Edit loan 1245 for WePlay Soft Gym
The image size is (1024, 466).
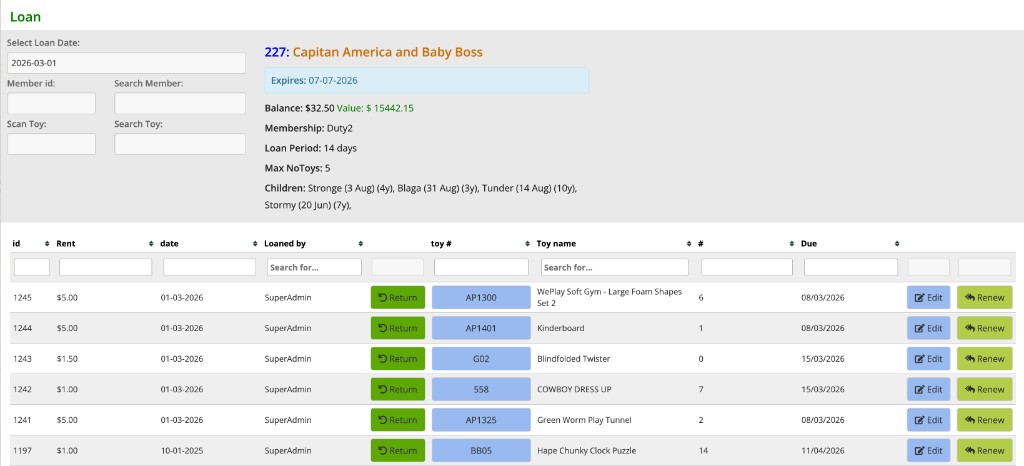(928, 298)
